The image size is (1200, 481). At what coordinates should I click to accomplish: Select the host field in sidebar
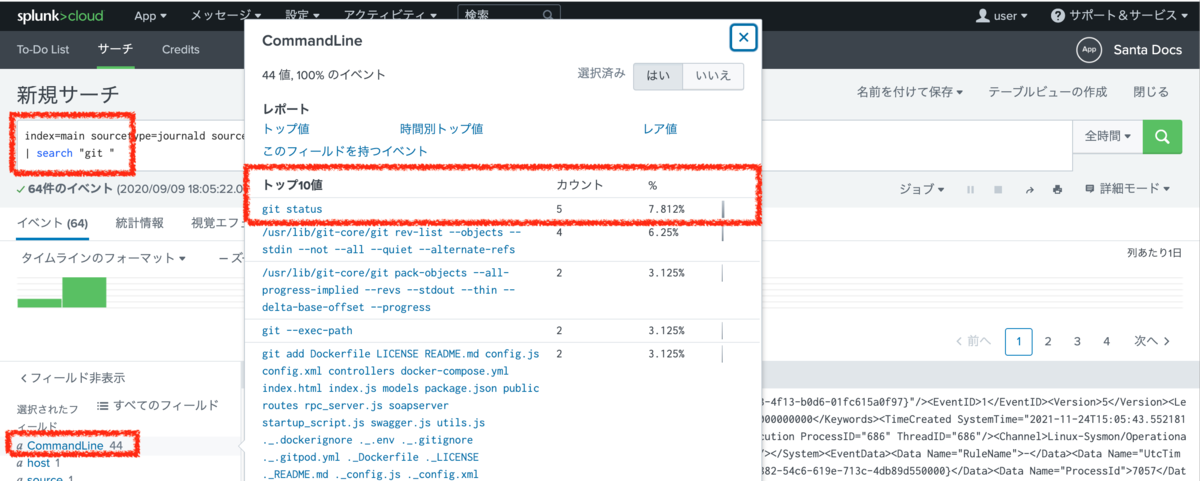coord(39,463)
